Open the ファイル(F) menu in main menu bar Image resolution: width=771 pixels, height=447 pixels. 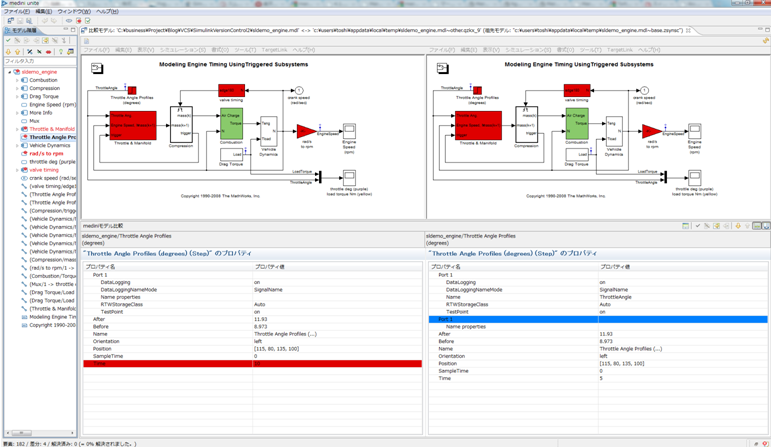pyautogui.click(x=14, y=12)
